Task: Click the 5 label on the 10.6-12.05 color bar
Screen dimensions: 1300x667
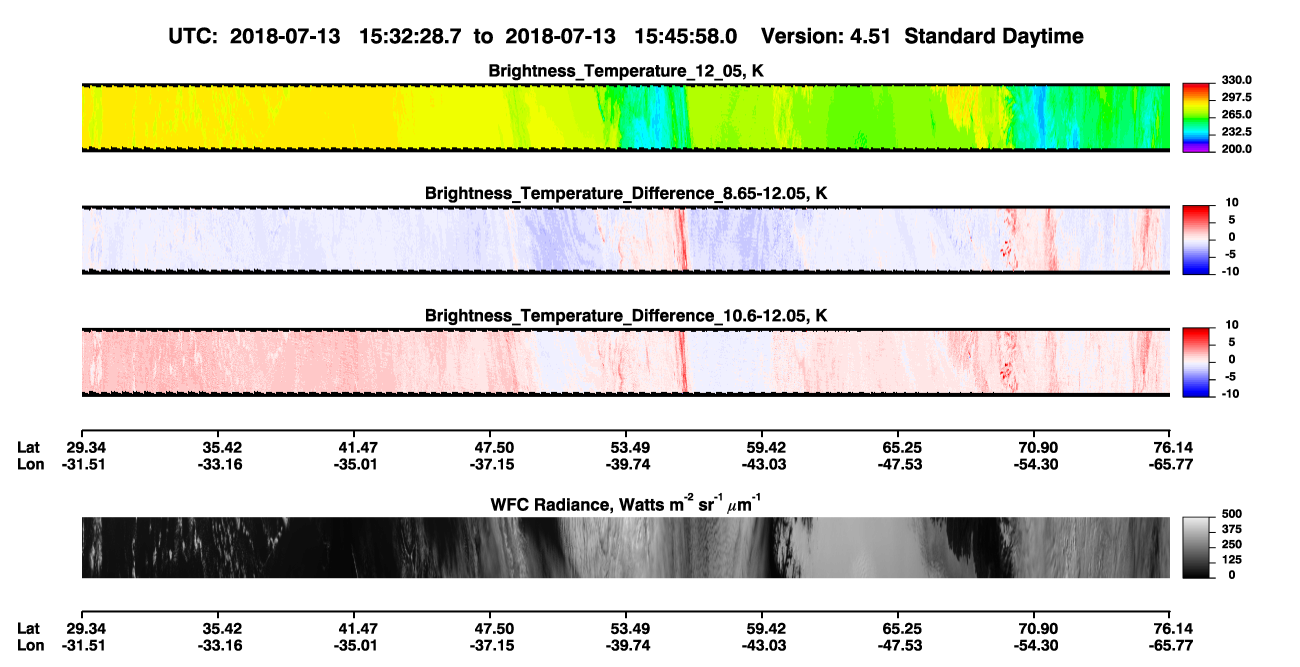Action: pyautogui.click(x=1233, y=342)
